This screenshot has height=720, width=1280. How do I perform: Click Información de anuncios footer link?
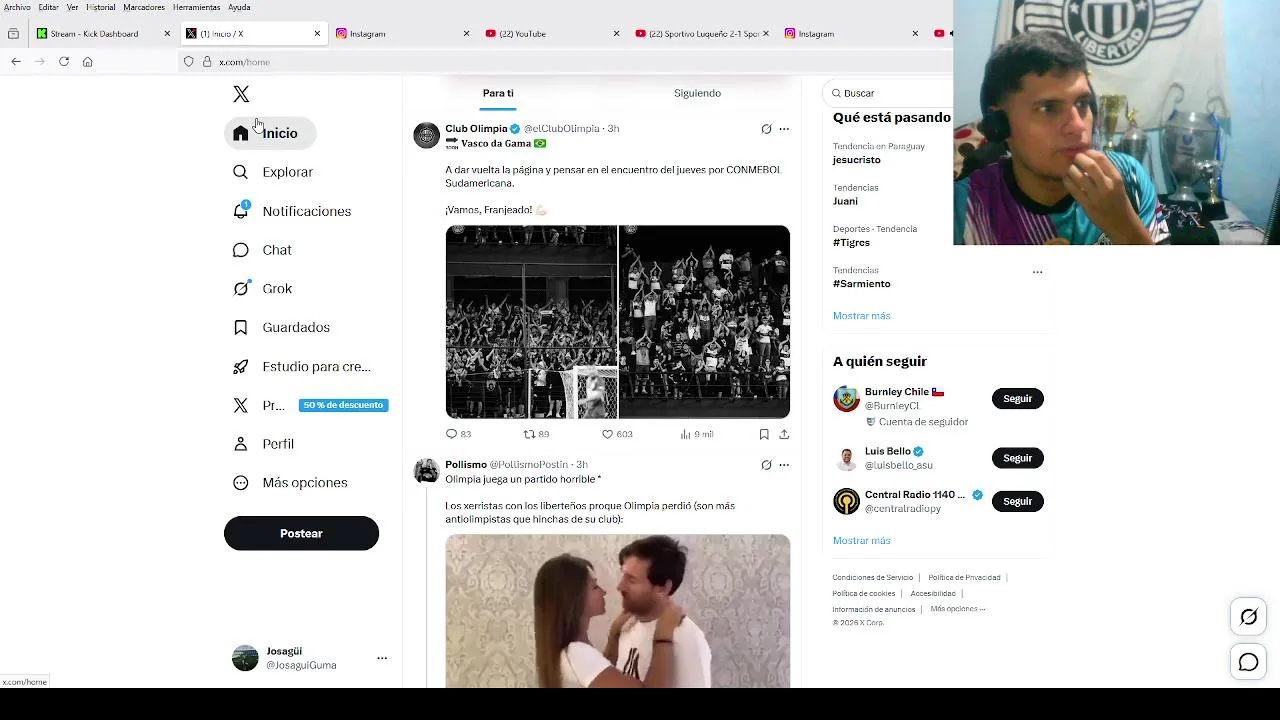coord(874,610)
